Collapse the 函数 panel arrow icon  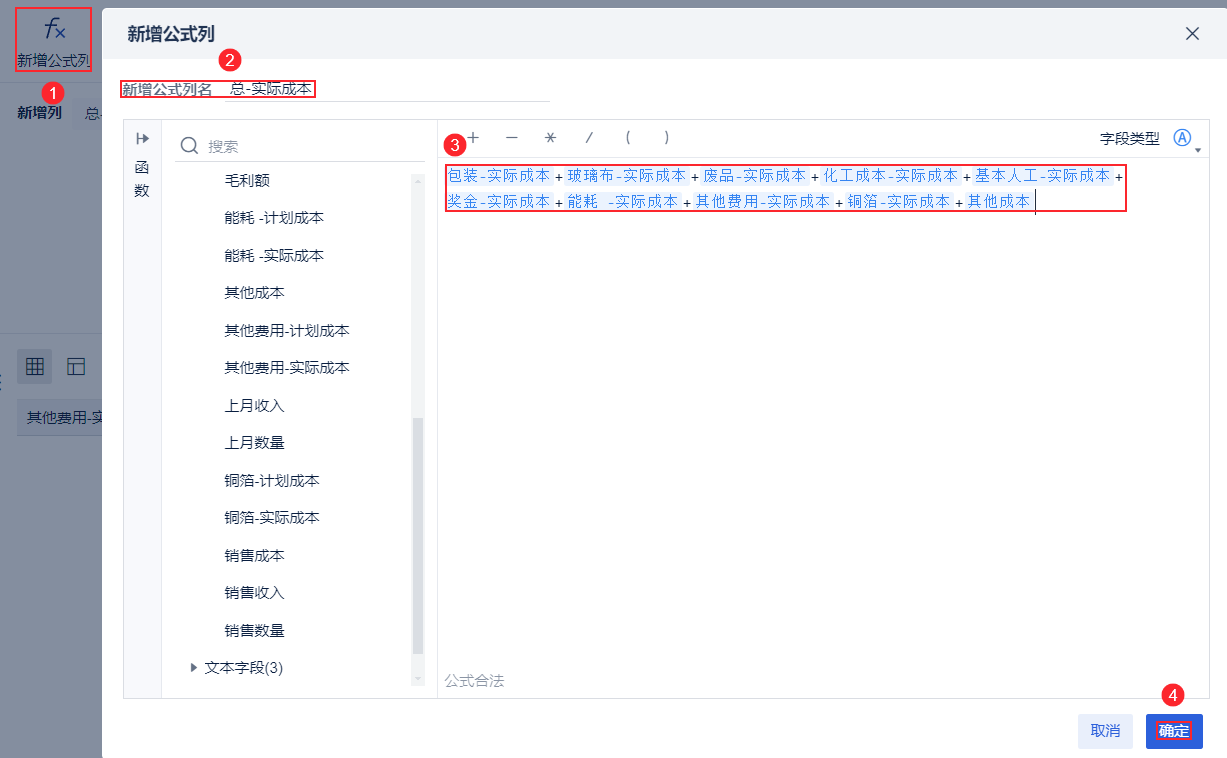coord(142,139)
